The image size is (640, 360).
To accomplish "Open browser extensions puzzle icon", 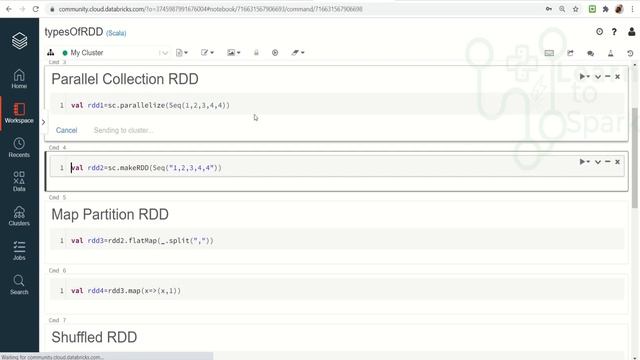I will click(606, 9).
